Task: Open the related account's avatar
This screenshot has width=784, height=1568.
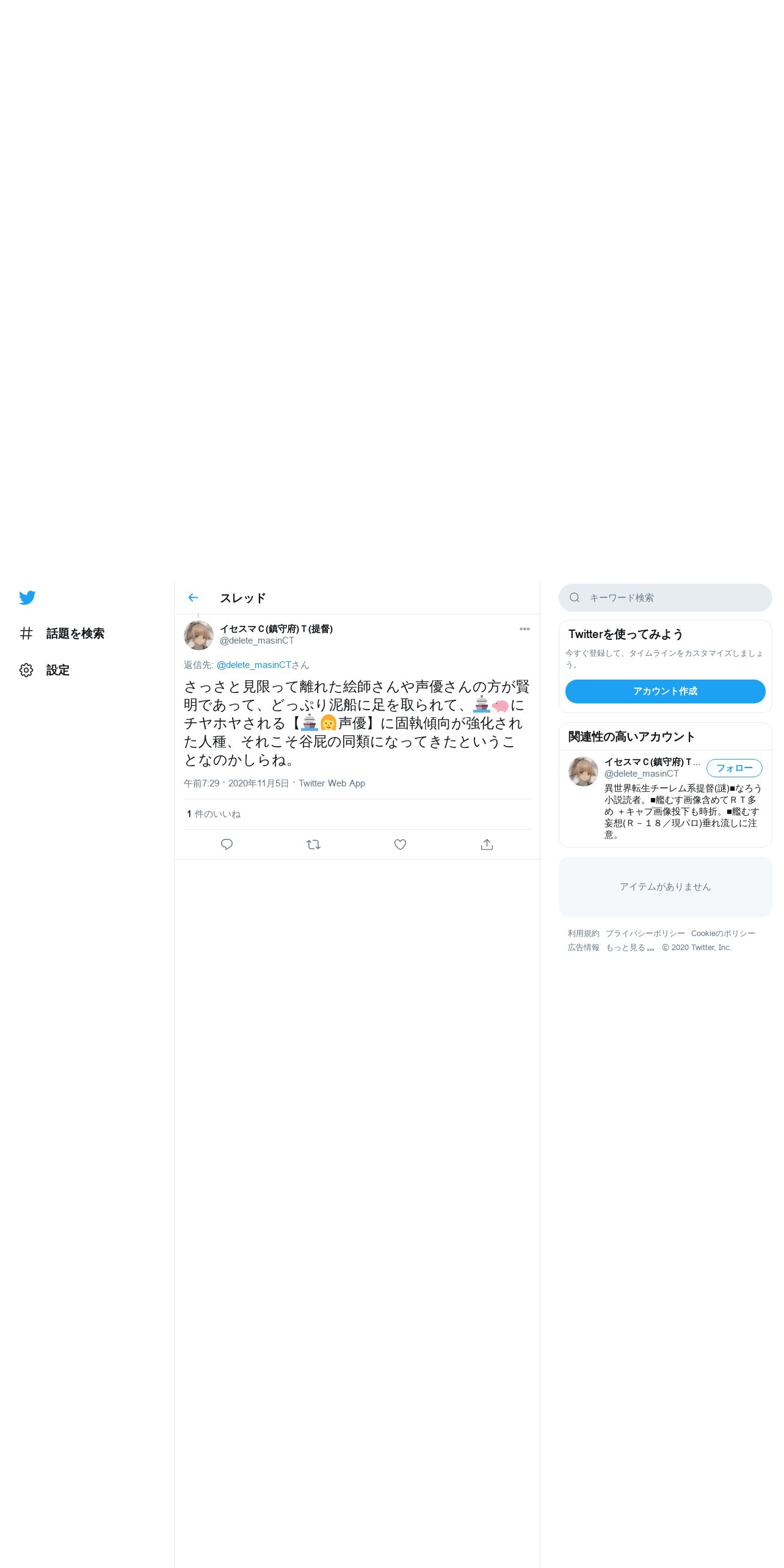Action: pyautogui.click(x=583, y=771)
